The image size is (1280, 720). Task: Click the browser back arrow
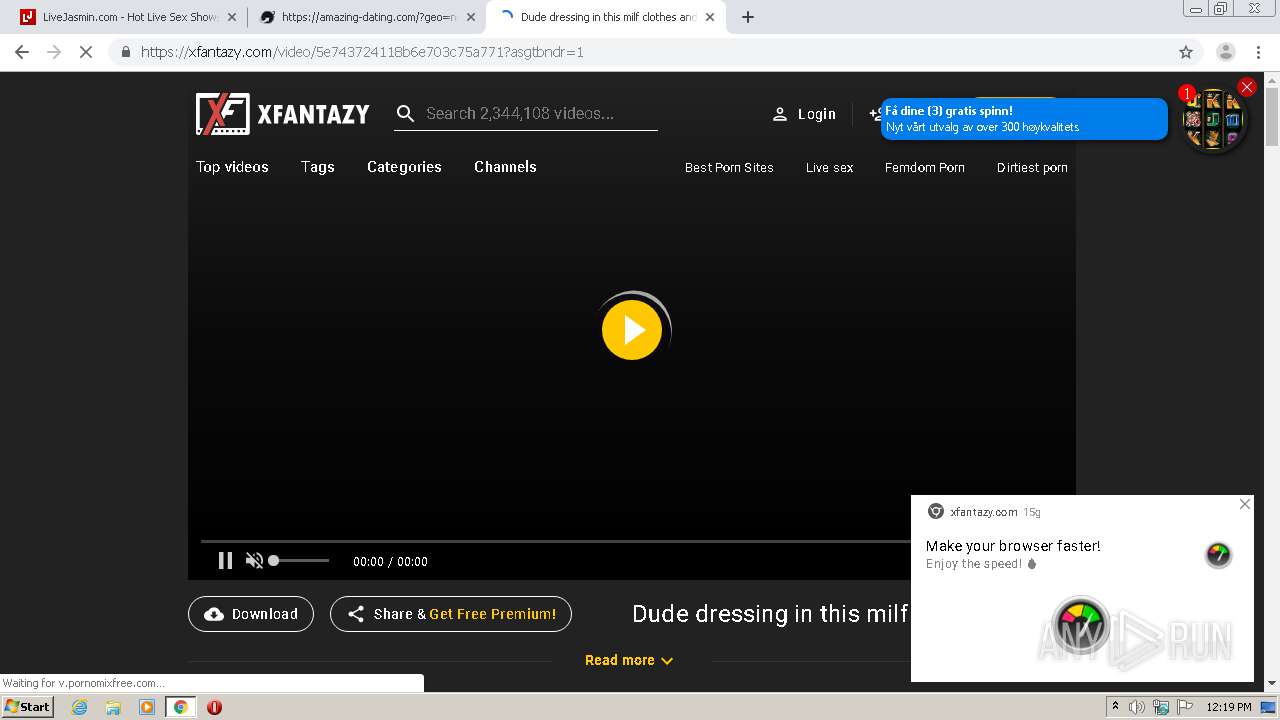click(x=22, y=52)
